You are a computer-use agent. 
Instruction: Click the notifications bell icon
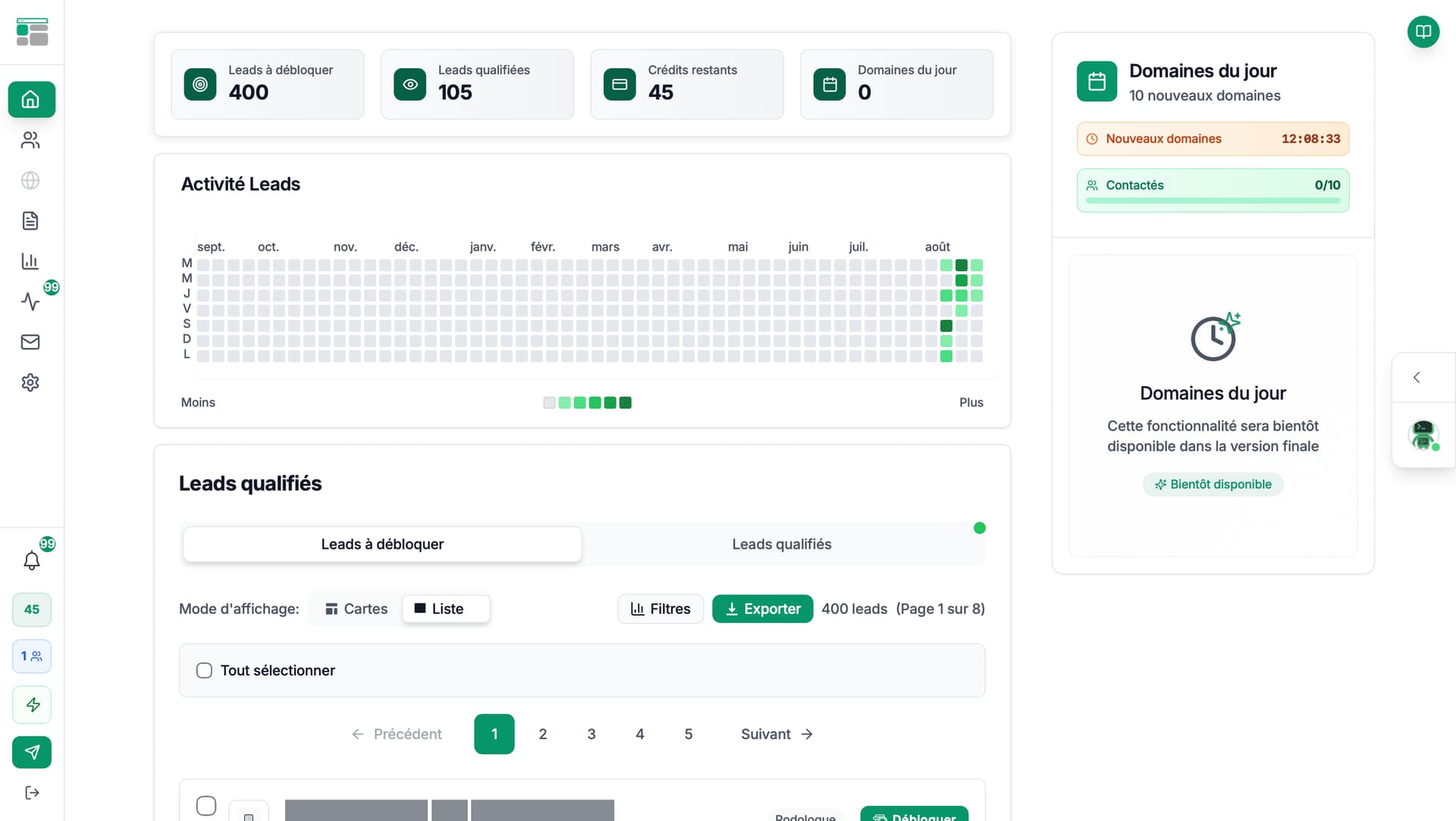[x=31, y=561]
